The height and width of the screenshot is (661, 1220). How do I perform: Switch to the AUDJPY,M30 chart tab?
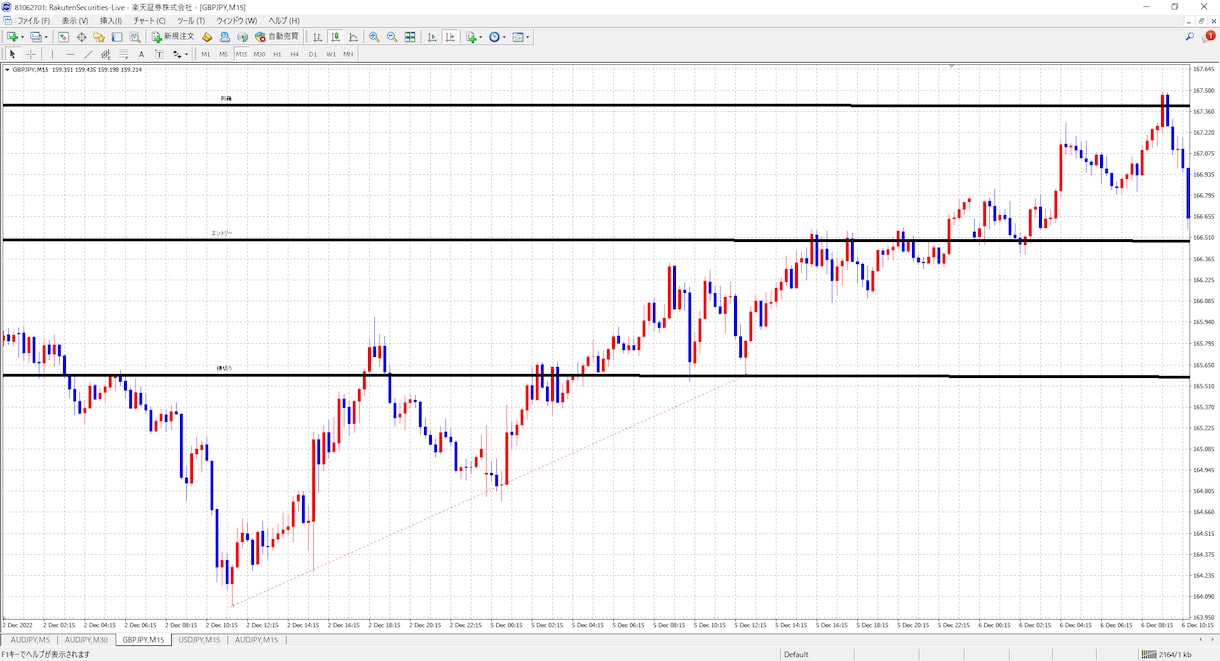tap(86, 640)
